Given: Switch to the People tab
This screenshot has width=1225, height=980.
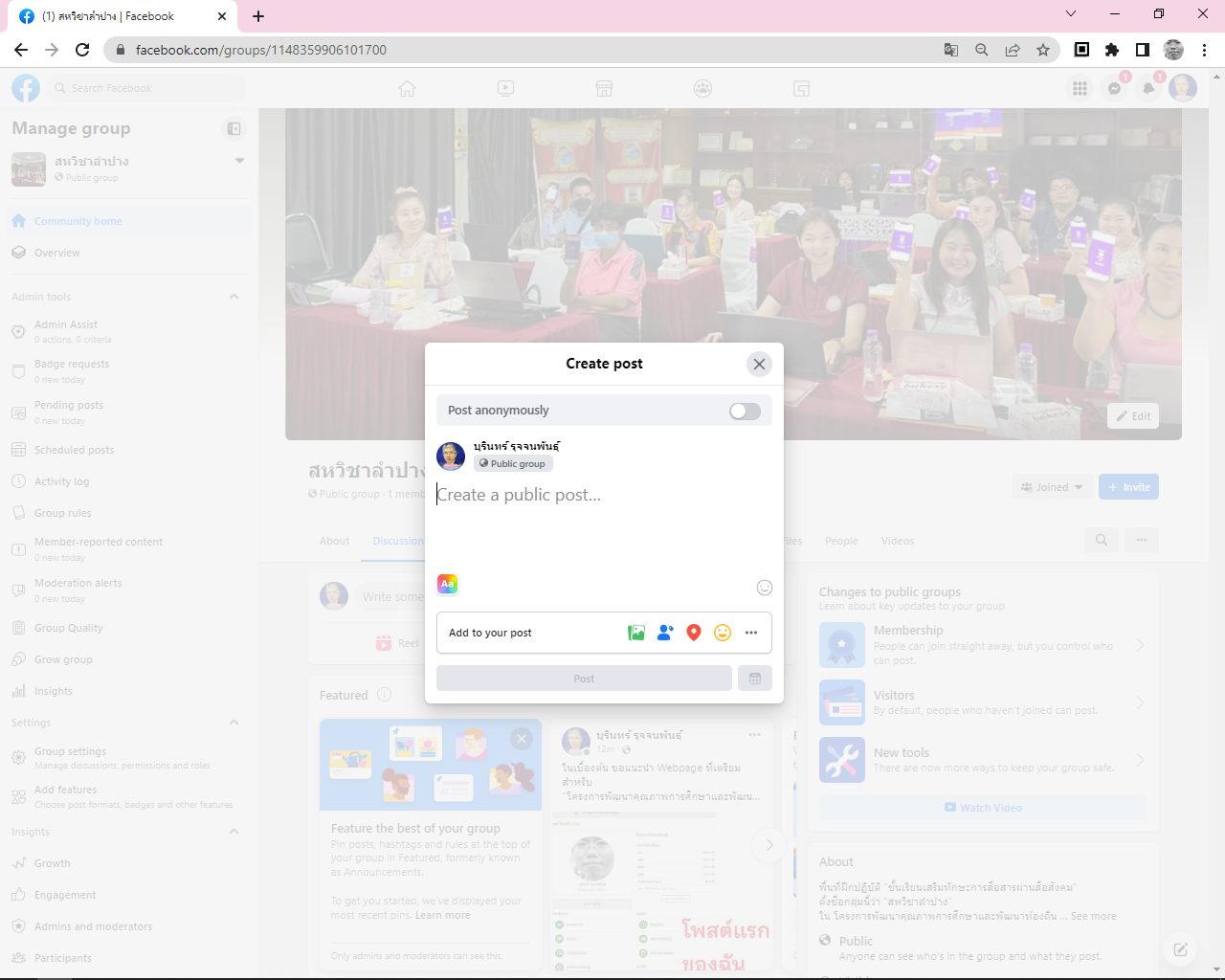Looking at the screenshot, I should click(x=841, y=541).
